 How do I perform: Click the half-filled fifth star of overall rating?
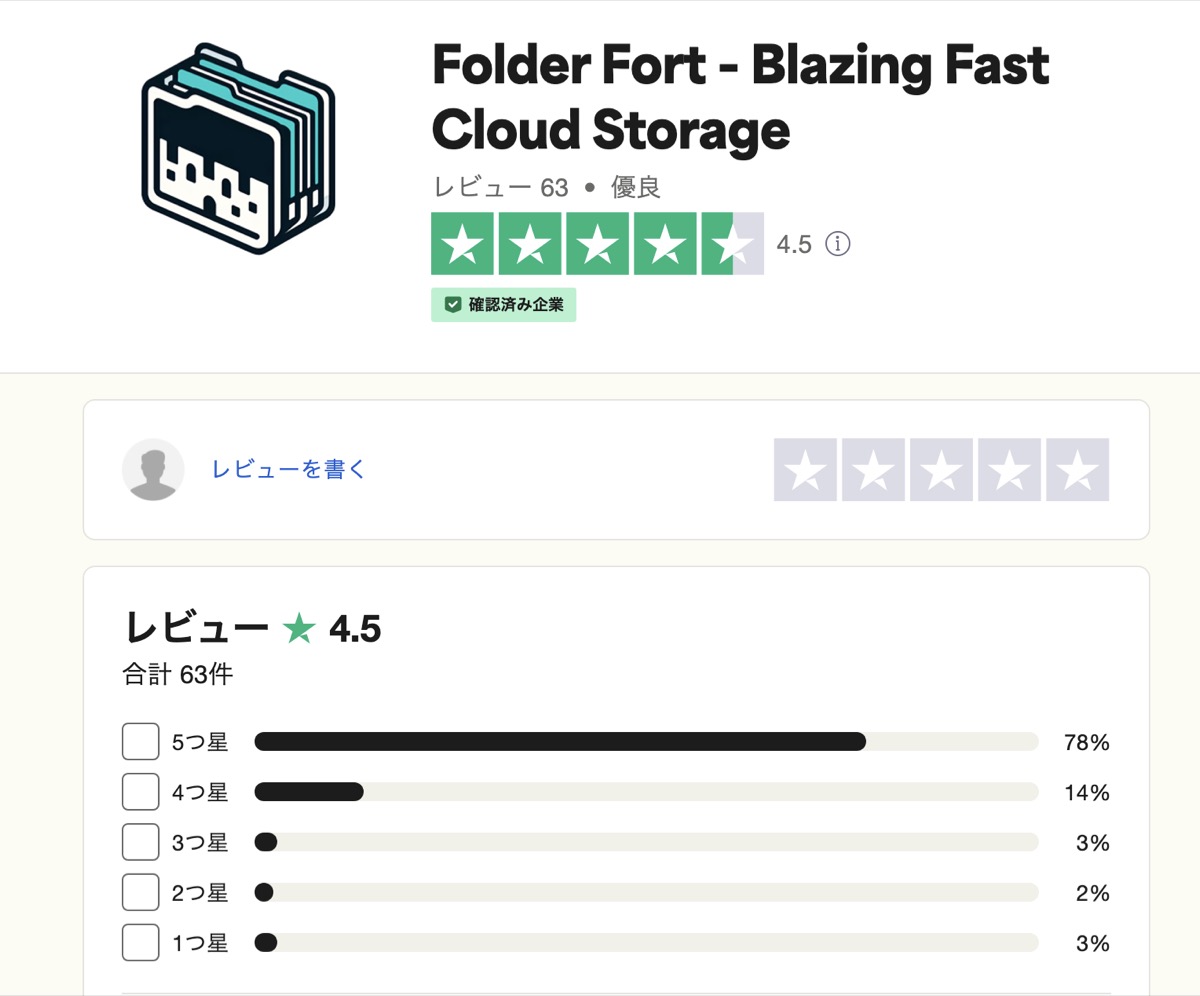pos(734,243)
